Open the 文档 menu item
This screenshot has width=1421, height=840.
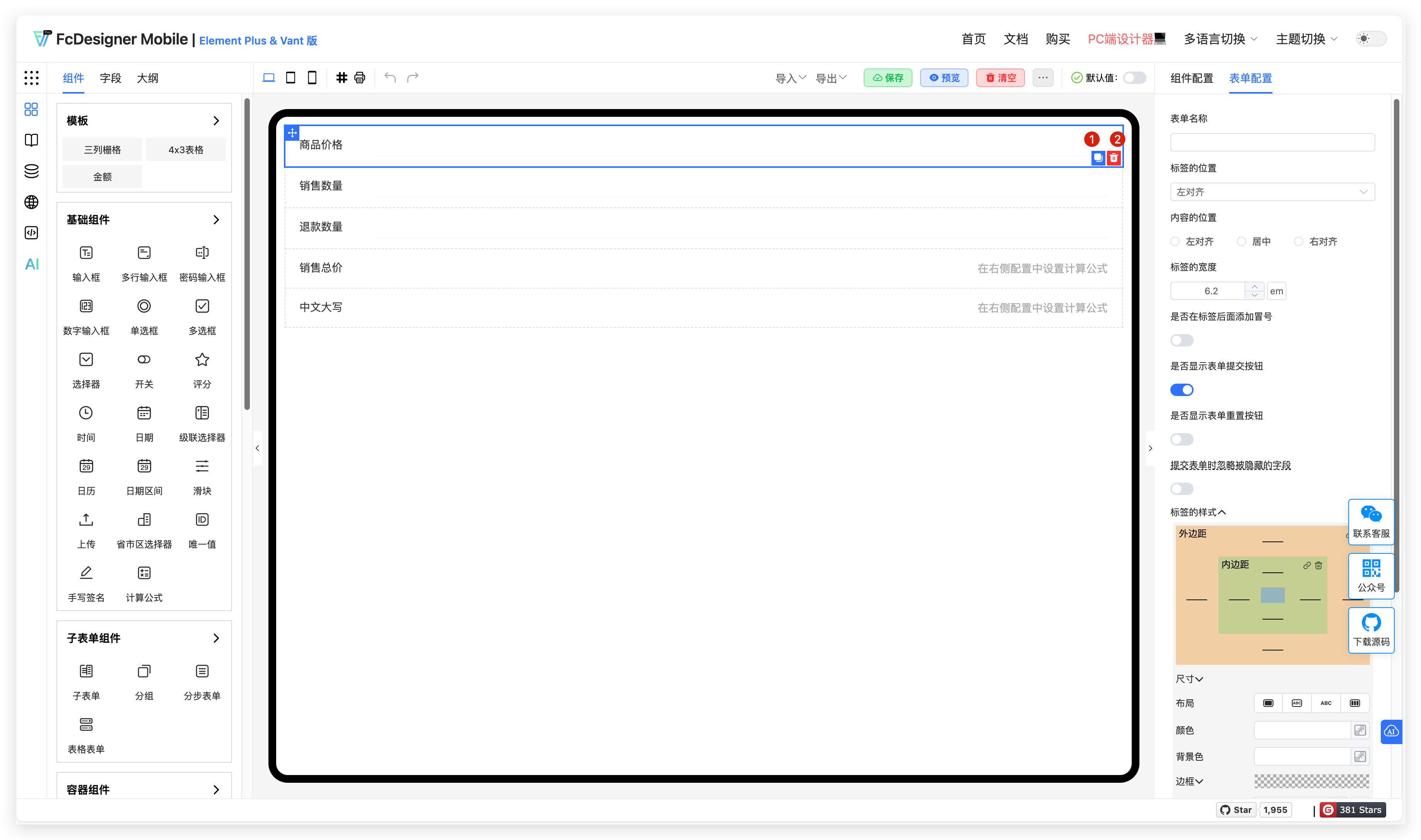(1015, 39)
